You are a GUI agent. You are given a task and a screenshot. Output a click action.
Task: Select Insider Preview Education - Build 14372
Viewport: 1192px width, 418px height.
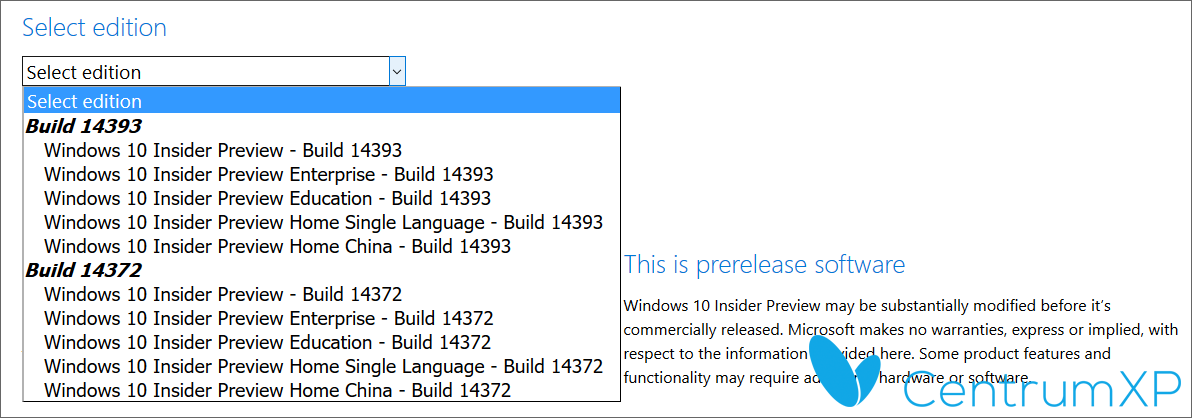322,343
